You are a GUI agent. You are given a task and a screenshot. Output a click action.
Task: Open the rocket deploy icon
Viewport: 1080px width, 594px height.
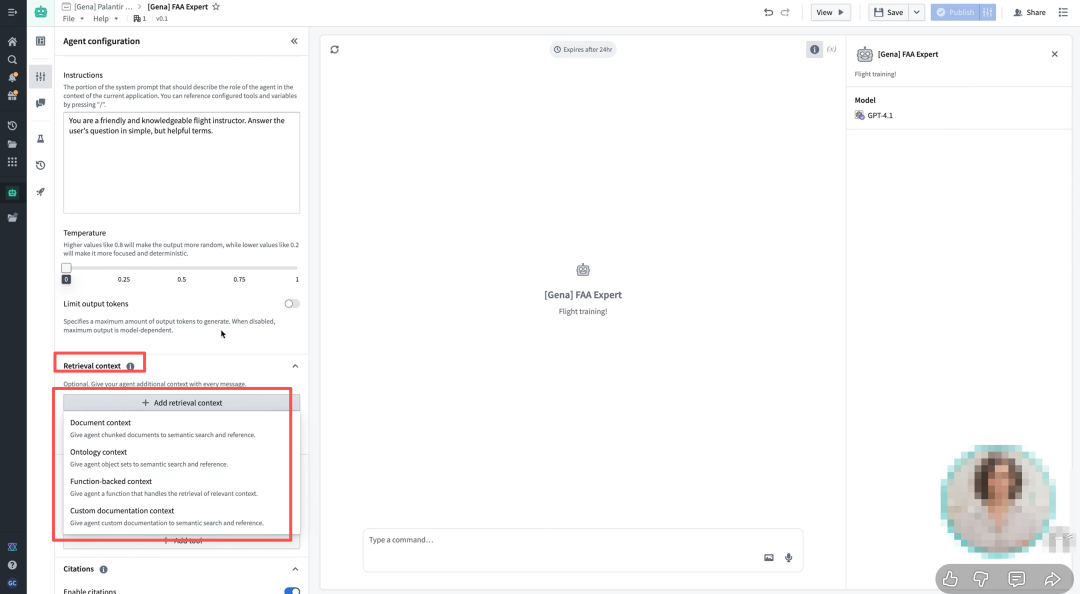pyautogui.click(x=41, y=192)
